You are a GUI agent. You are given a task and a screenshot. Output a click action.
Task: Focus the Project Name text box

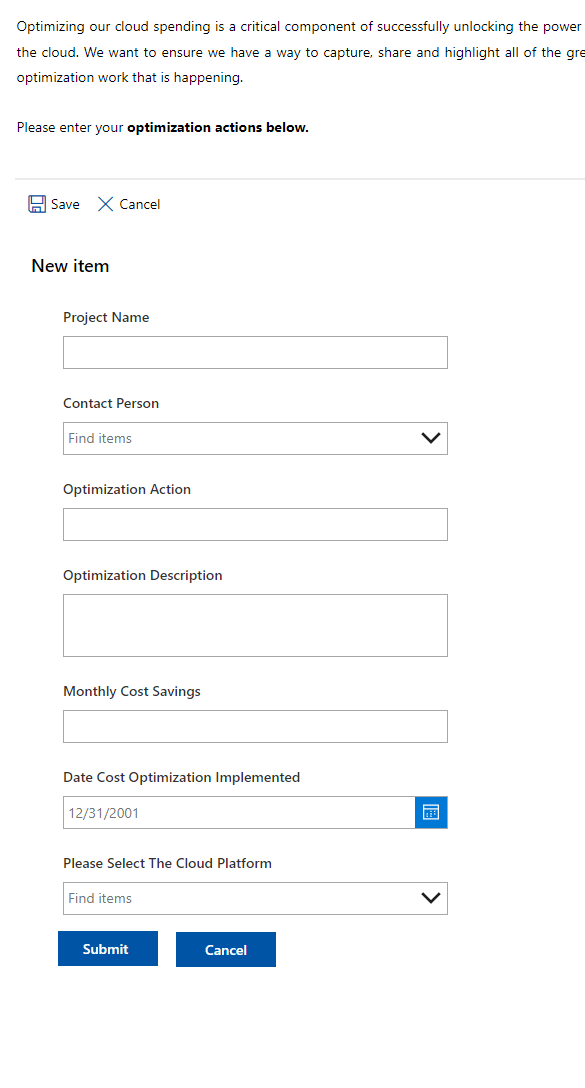click(x=255, y=352)
